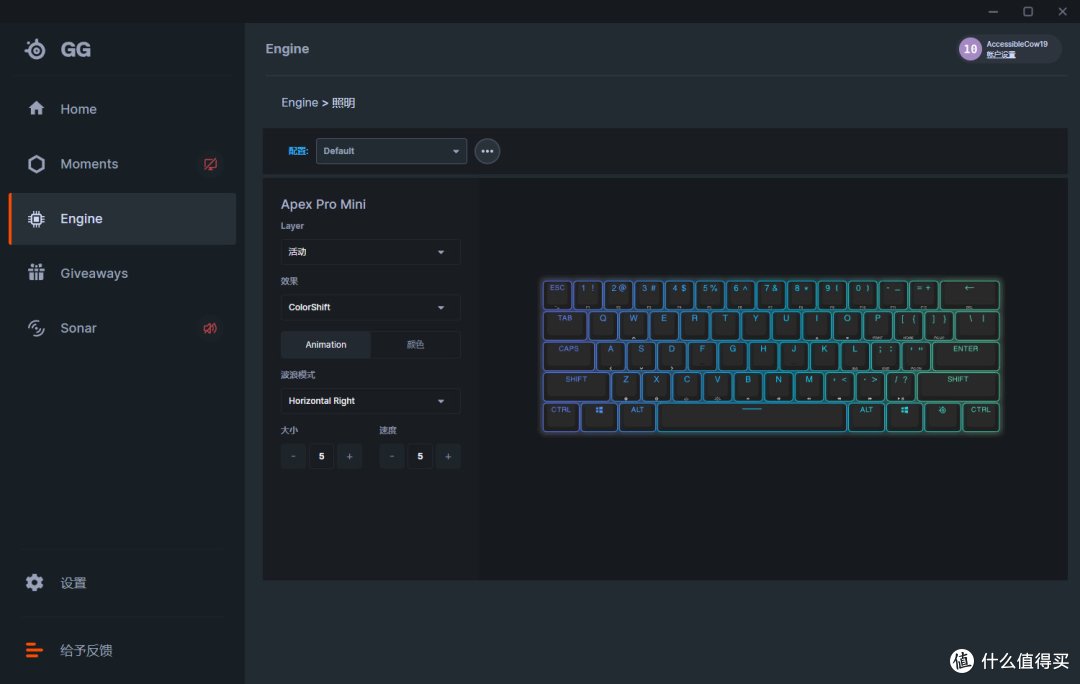1080x684 pixels.
Task: Select the right Windows key
Action: pyautogui.click(x=904, y=417)
